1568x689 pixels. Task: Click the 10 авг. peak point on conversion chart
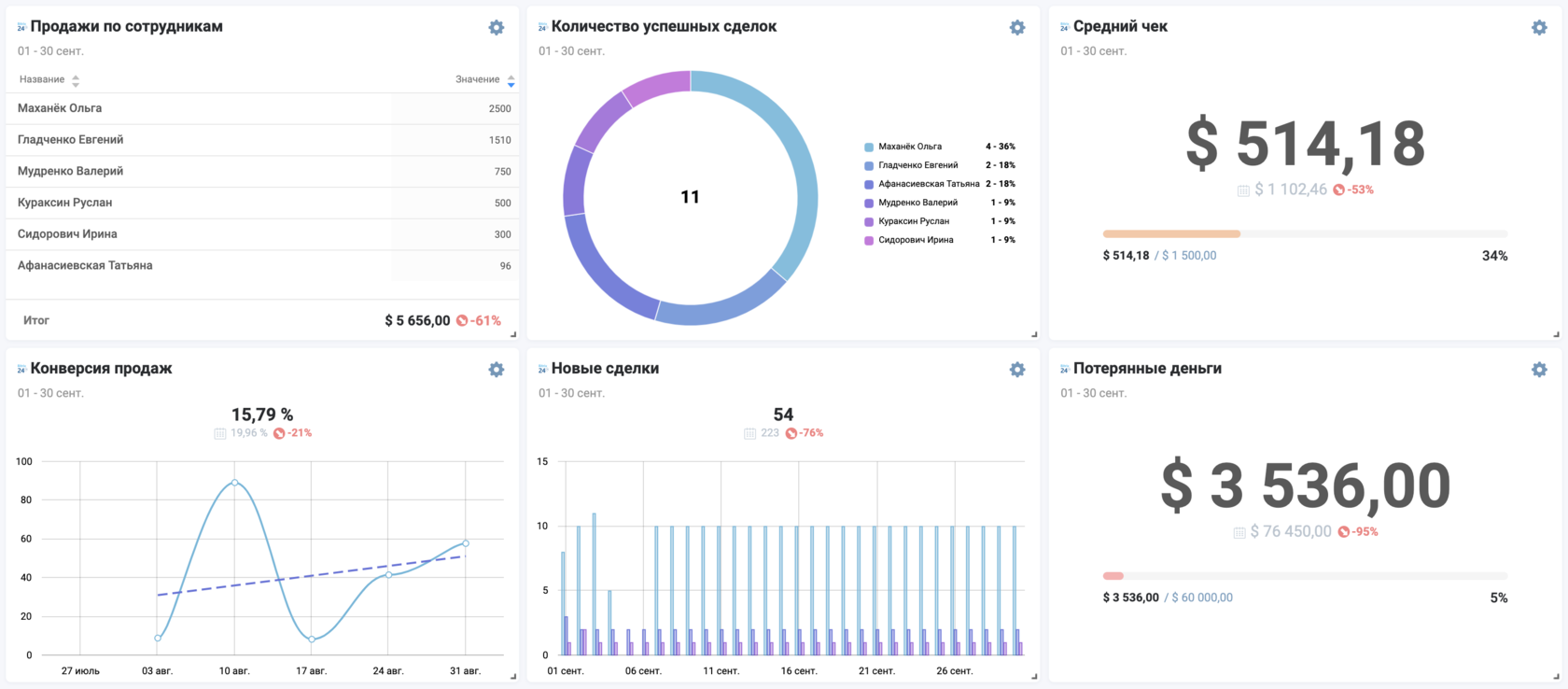[x=234, y=483]
